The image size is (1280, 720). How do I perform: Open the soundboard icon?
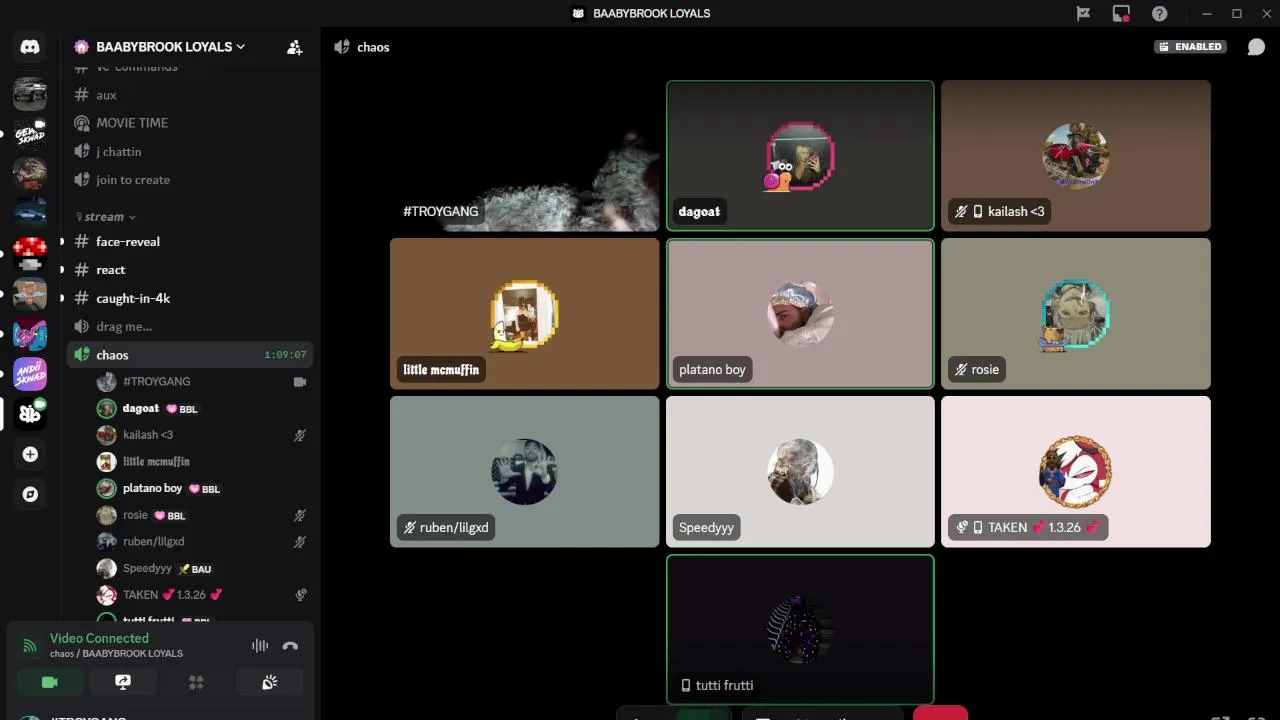point(269,682)
